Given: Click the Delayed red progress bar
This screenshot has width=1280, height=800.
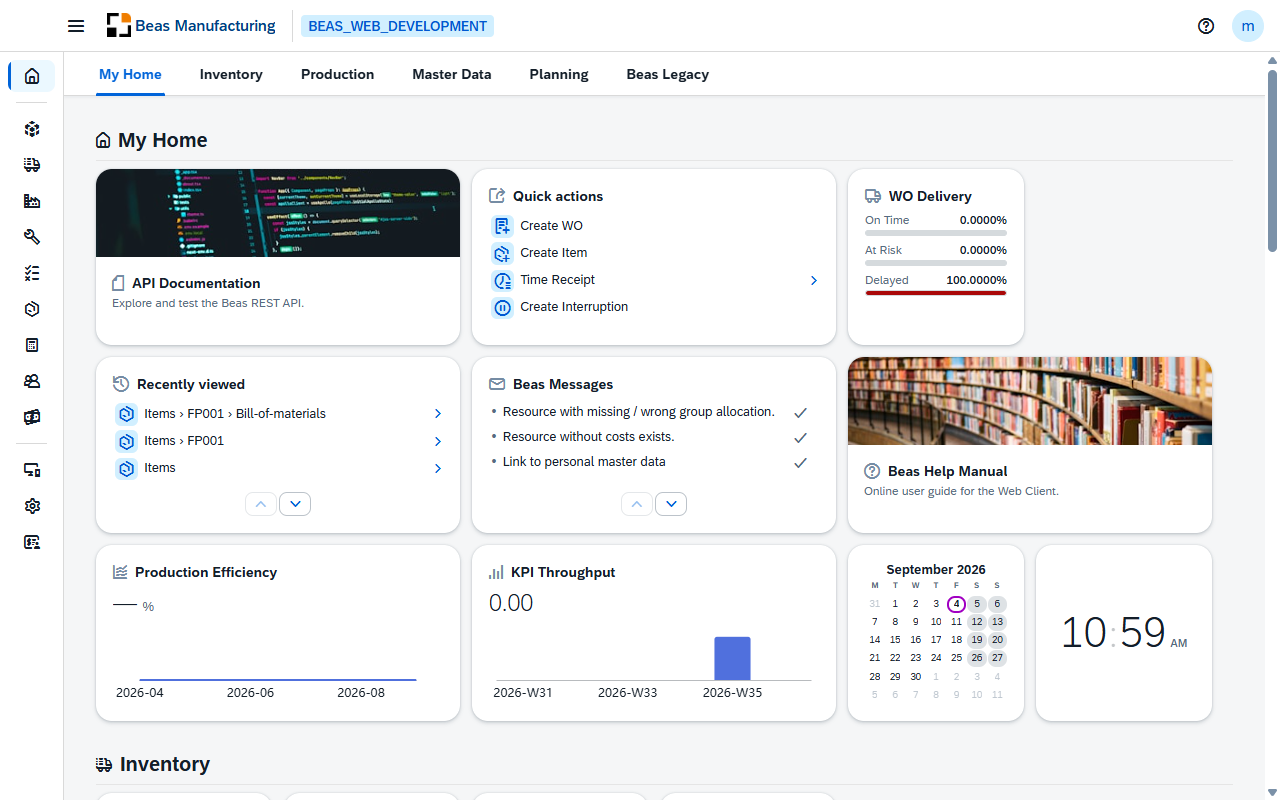Looking at the screenshot, I should [936, 293].
